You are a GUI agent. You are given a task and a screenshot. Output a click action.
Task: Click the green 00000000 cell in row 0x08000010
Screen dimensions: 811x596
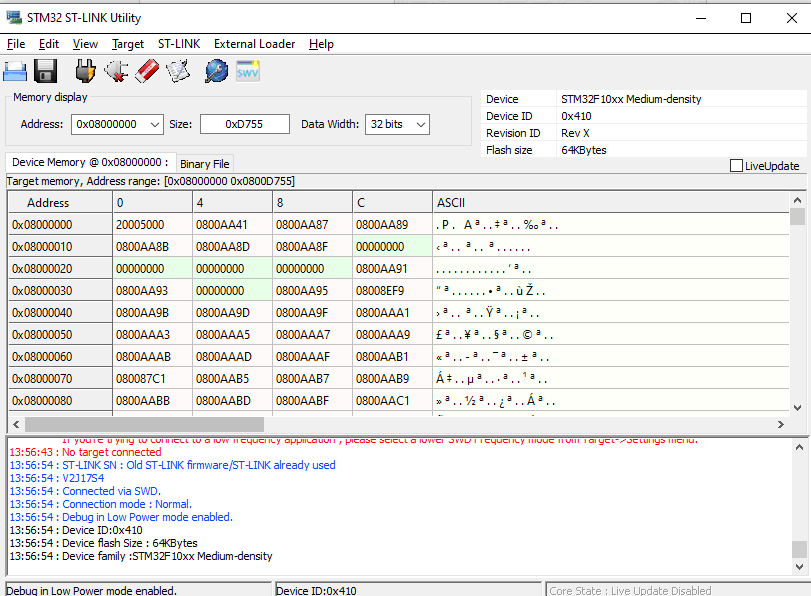(x=392, y=247)
